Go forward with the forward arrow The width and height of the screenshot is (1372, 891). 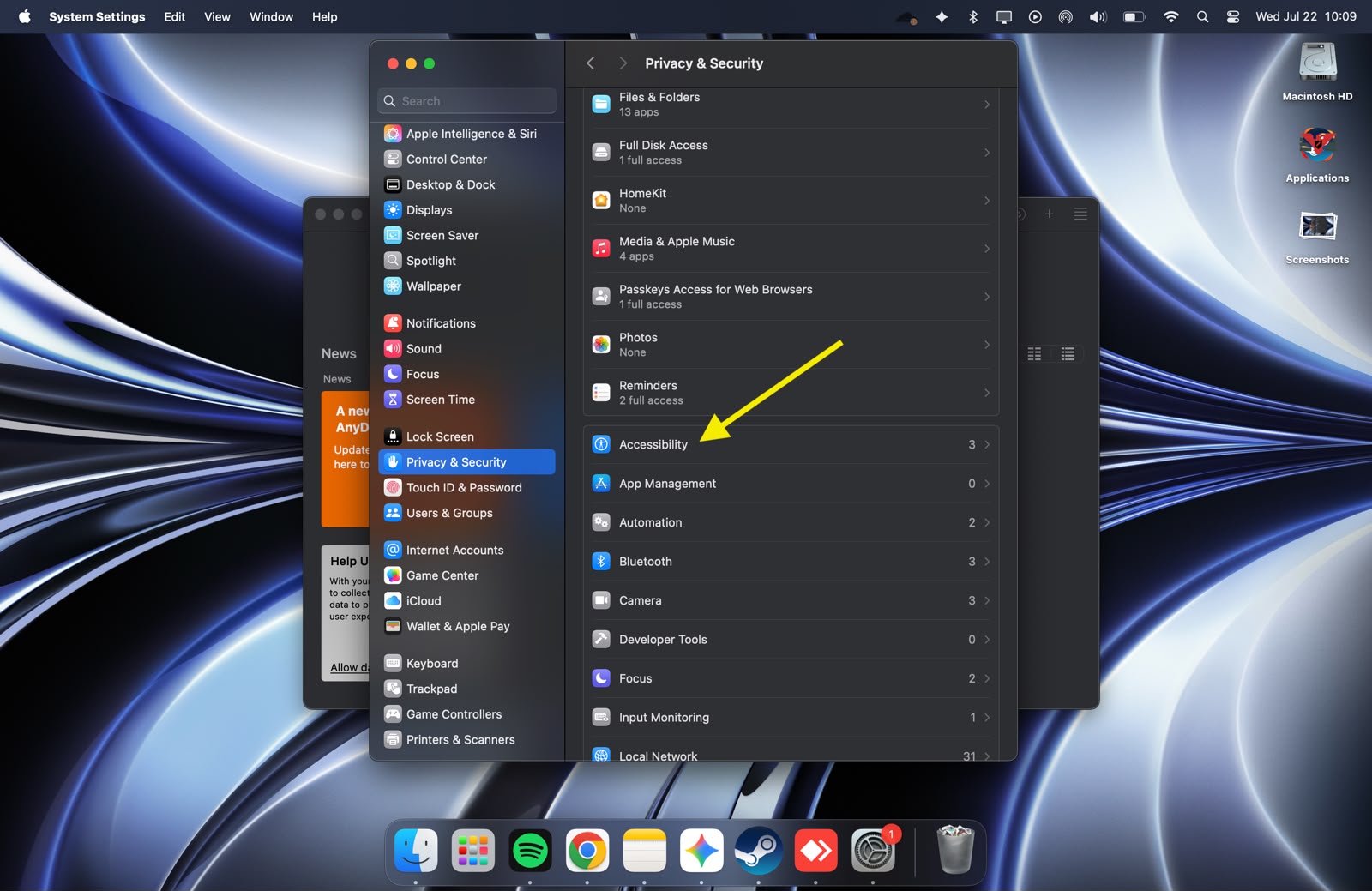click(x=623, y=63)
